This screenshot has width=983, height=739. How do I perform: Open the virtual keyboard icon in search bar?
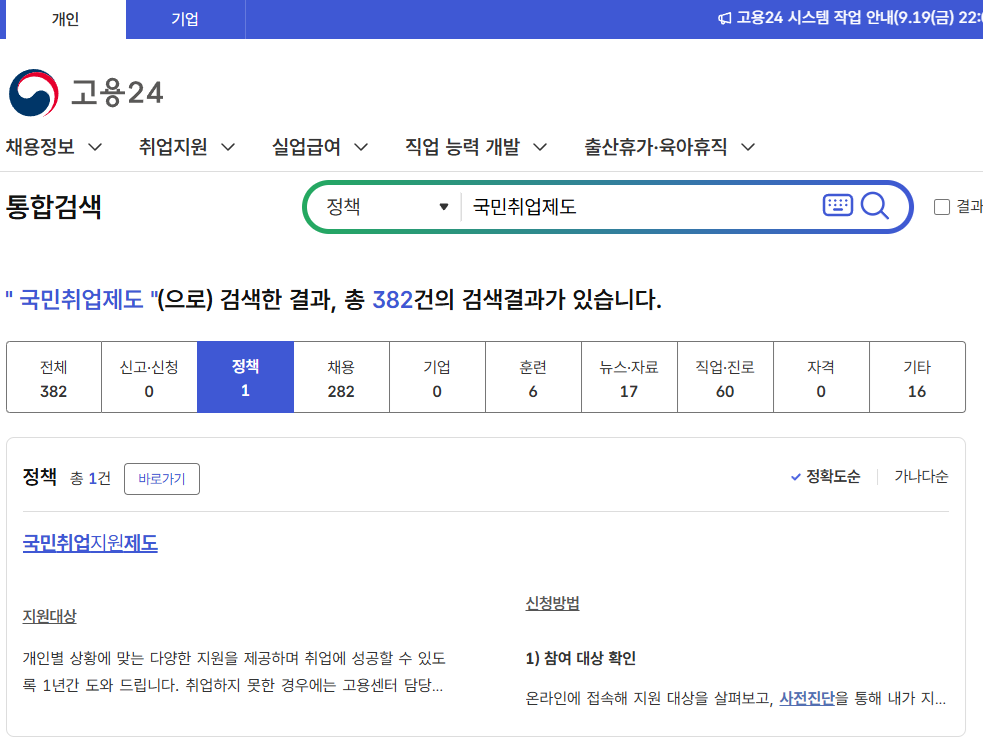[x=838, y=205]
